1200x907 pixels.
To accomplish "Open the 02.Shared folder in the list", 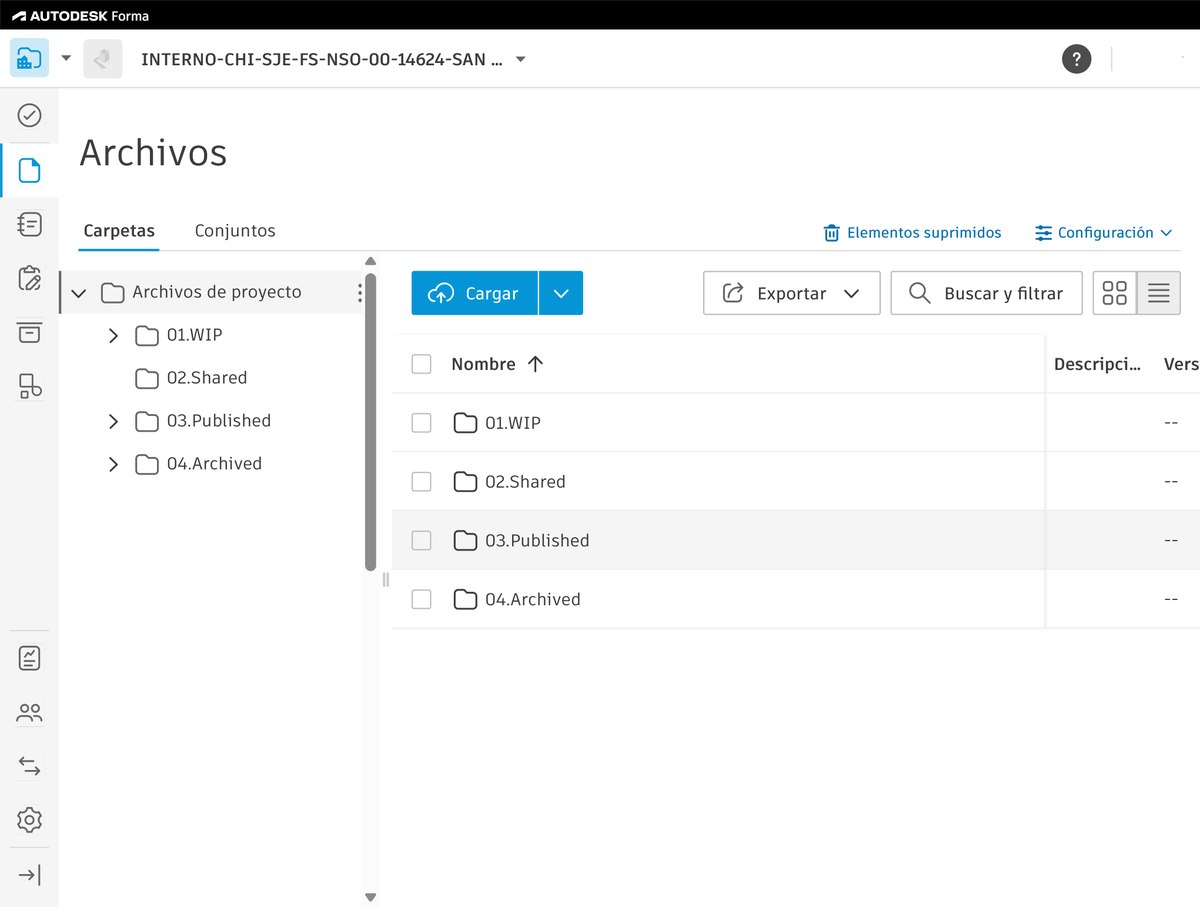I will pyautogui.click(x=525, y=482).
